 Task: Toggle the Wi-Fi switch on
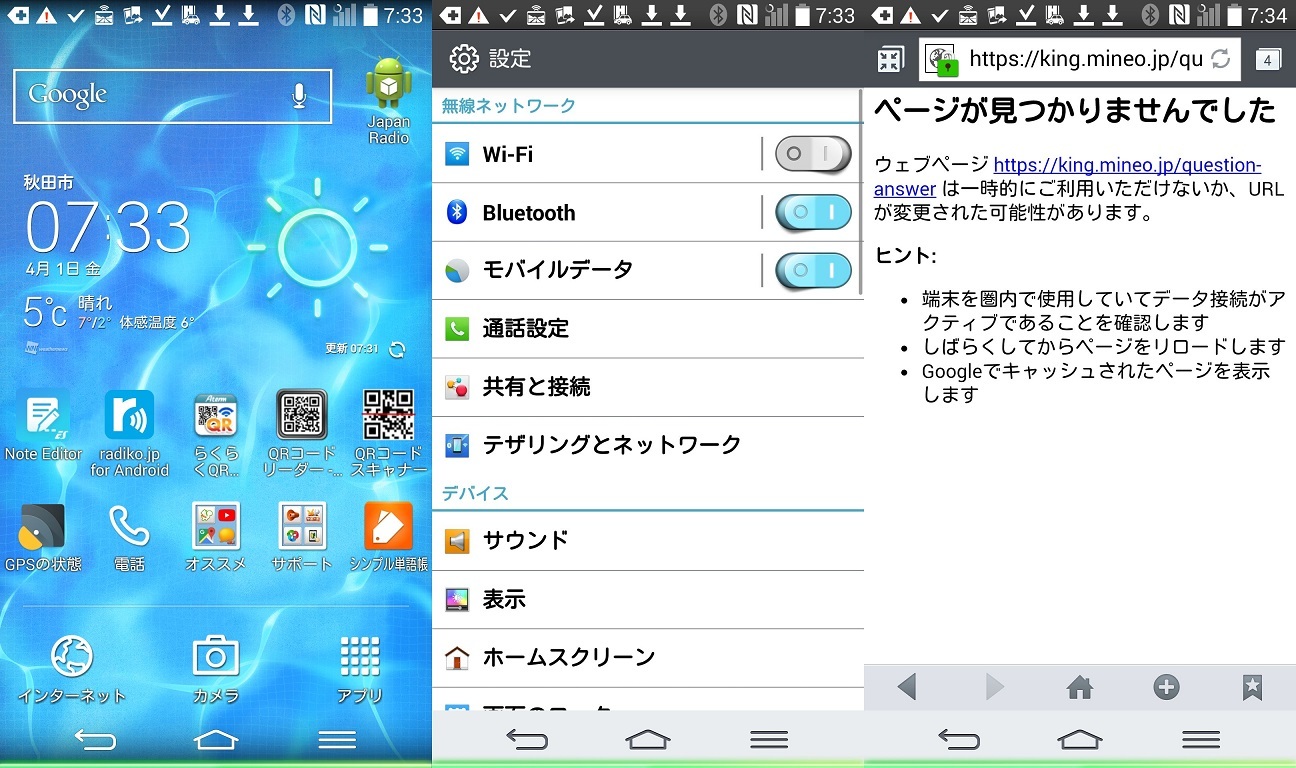click(813, 154)
